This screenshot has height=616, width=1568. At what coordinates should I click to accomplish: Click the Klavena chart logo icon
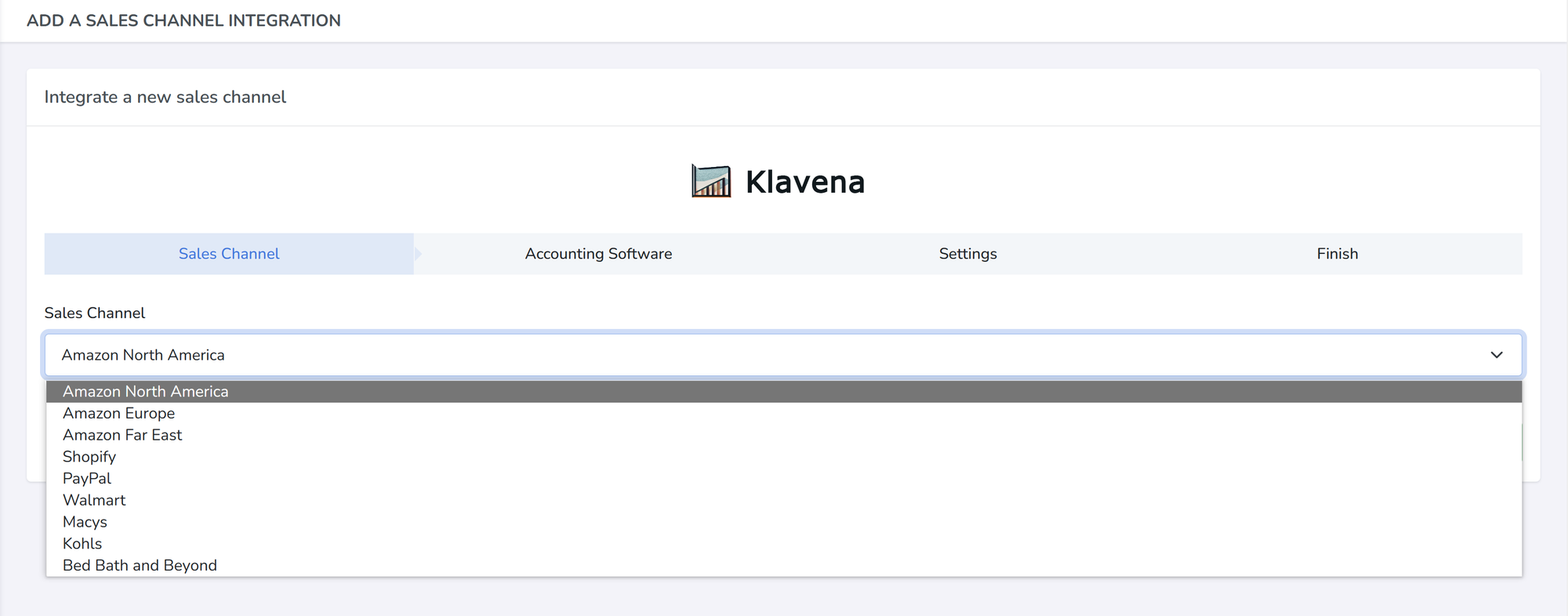(x=711, y=181)
